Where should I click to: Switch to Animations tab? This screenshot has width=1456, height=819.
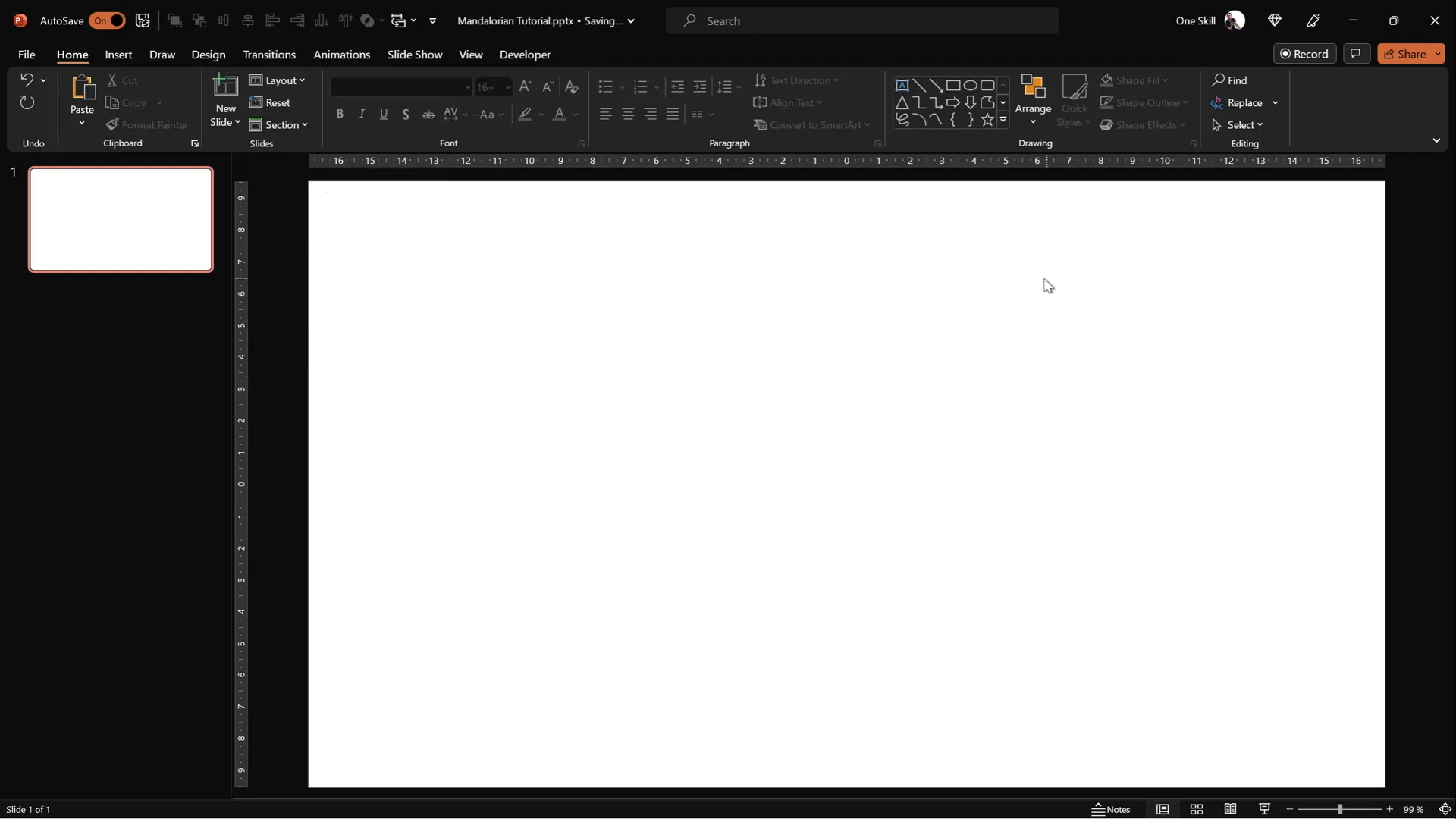(342, 55)
